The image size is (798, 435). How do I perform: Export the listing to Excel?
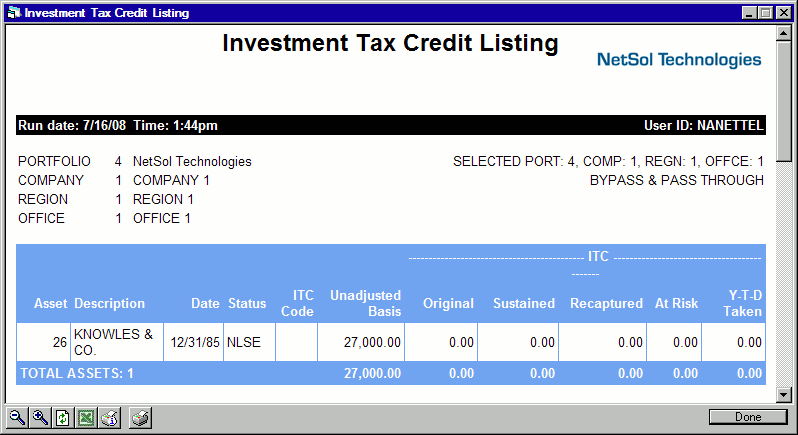tap(87, 418)
